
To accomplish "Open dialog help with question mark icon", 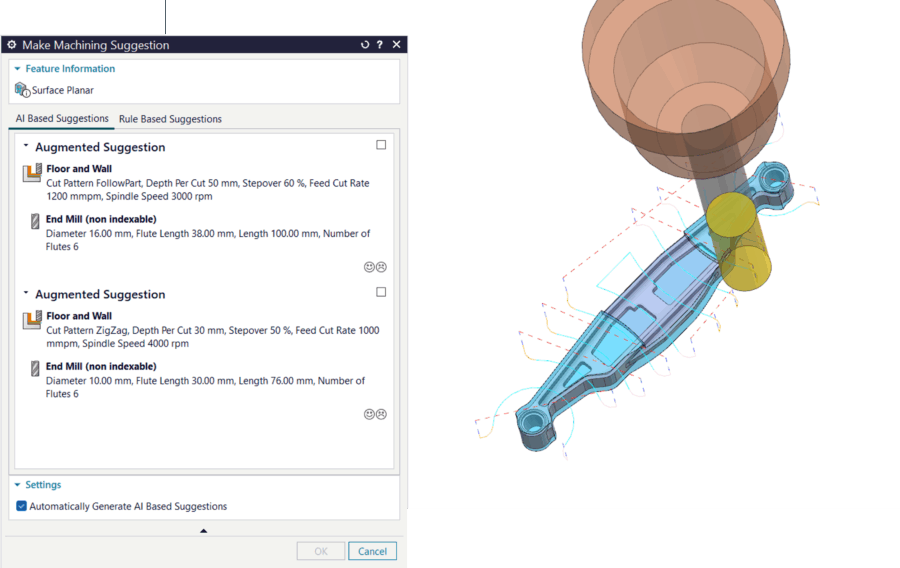I will tap(380, 45).
